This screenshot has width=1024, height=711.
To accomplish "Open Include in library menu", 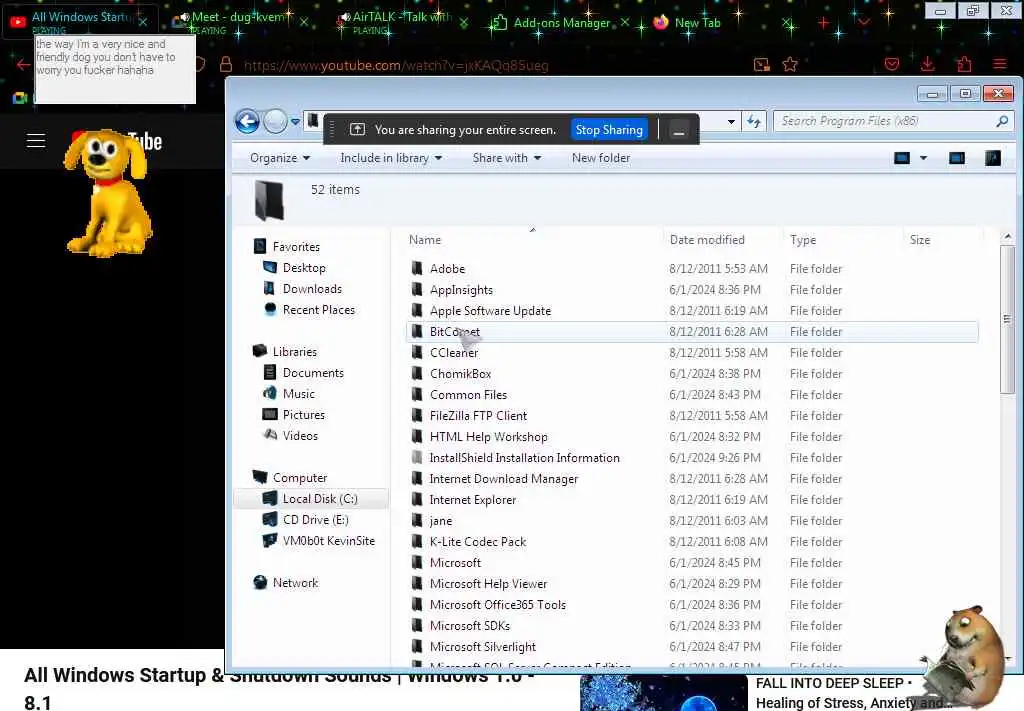I will coord(391,158).
